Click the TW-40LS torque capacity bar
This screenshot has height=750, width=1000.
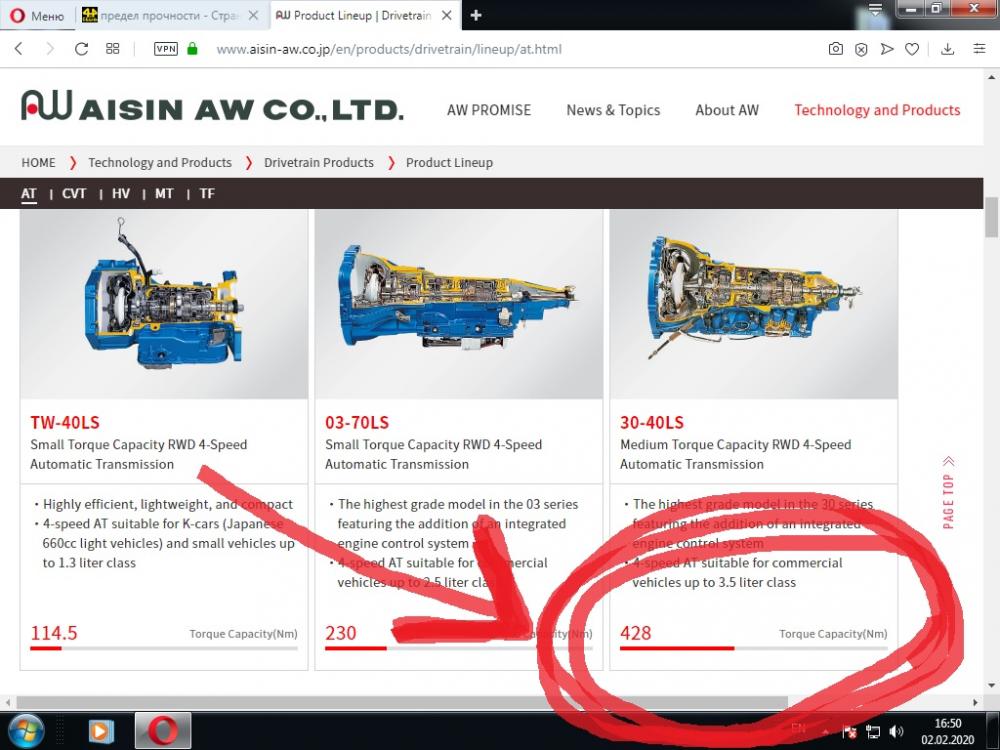click(x=164, y=649)
